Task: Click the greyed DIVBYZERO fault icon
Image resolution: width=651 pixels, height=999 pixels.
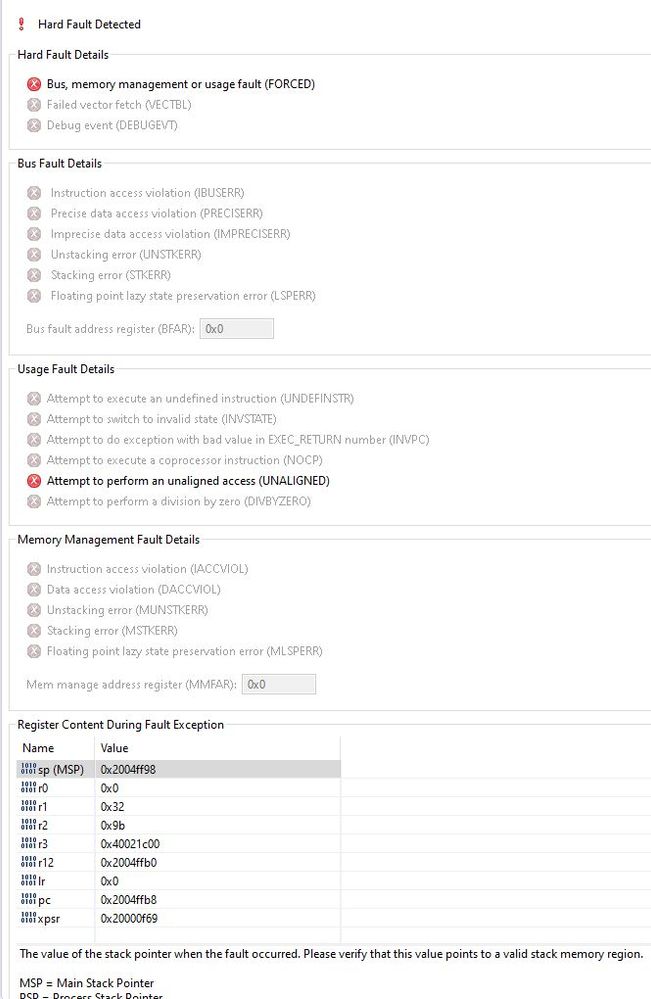Action: [34, 501]
